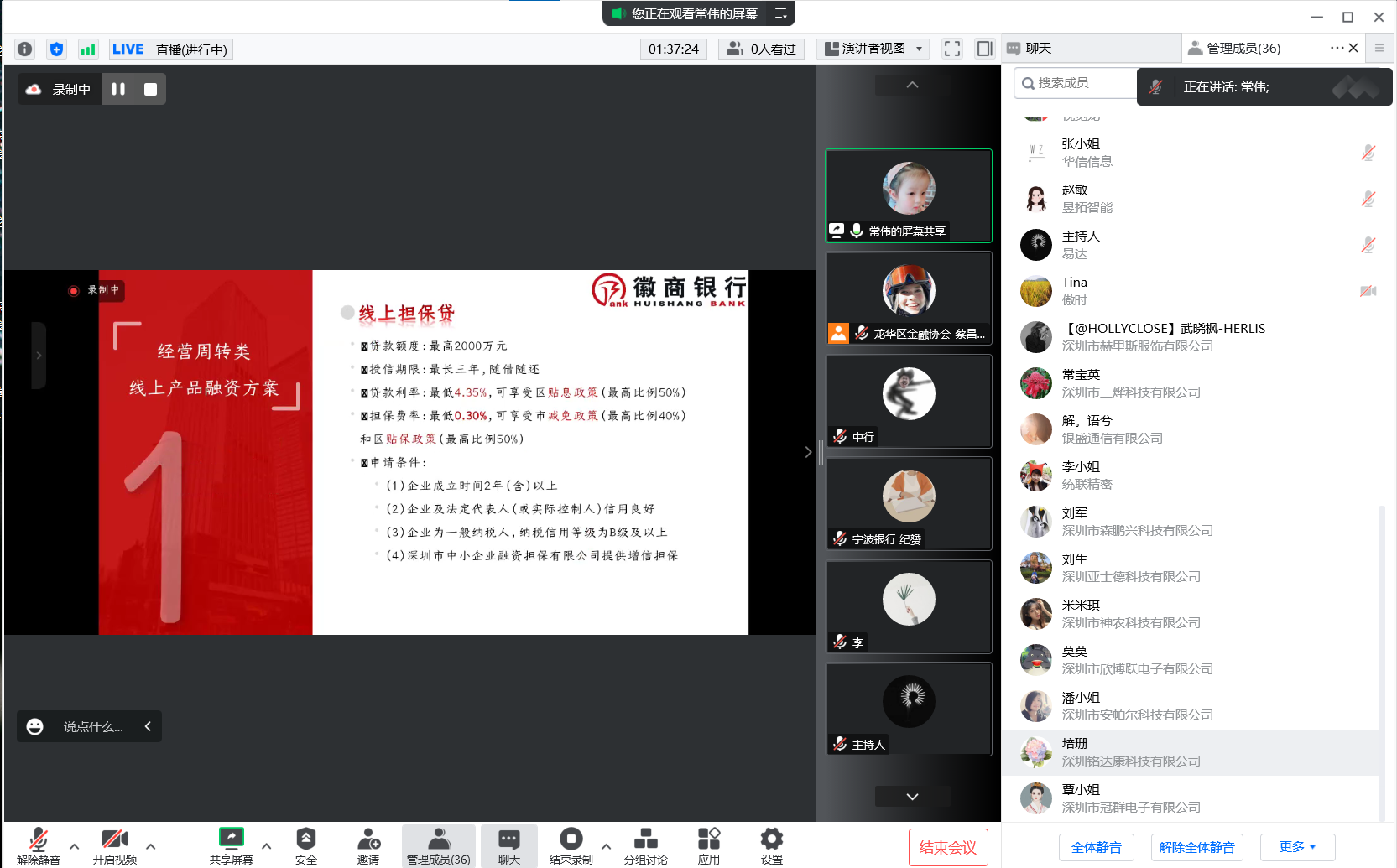The width and height of the screenshot is (1397, 868).
Task: Select member 刘军 in the list
Action: [1191, 522]
